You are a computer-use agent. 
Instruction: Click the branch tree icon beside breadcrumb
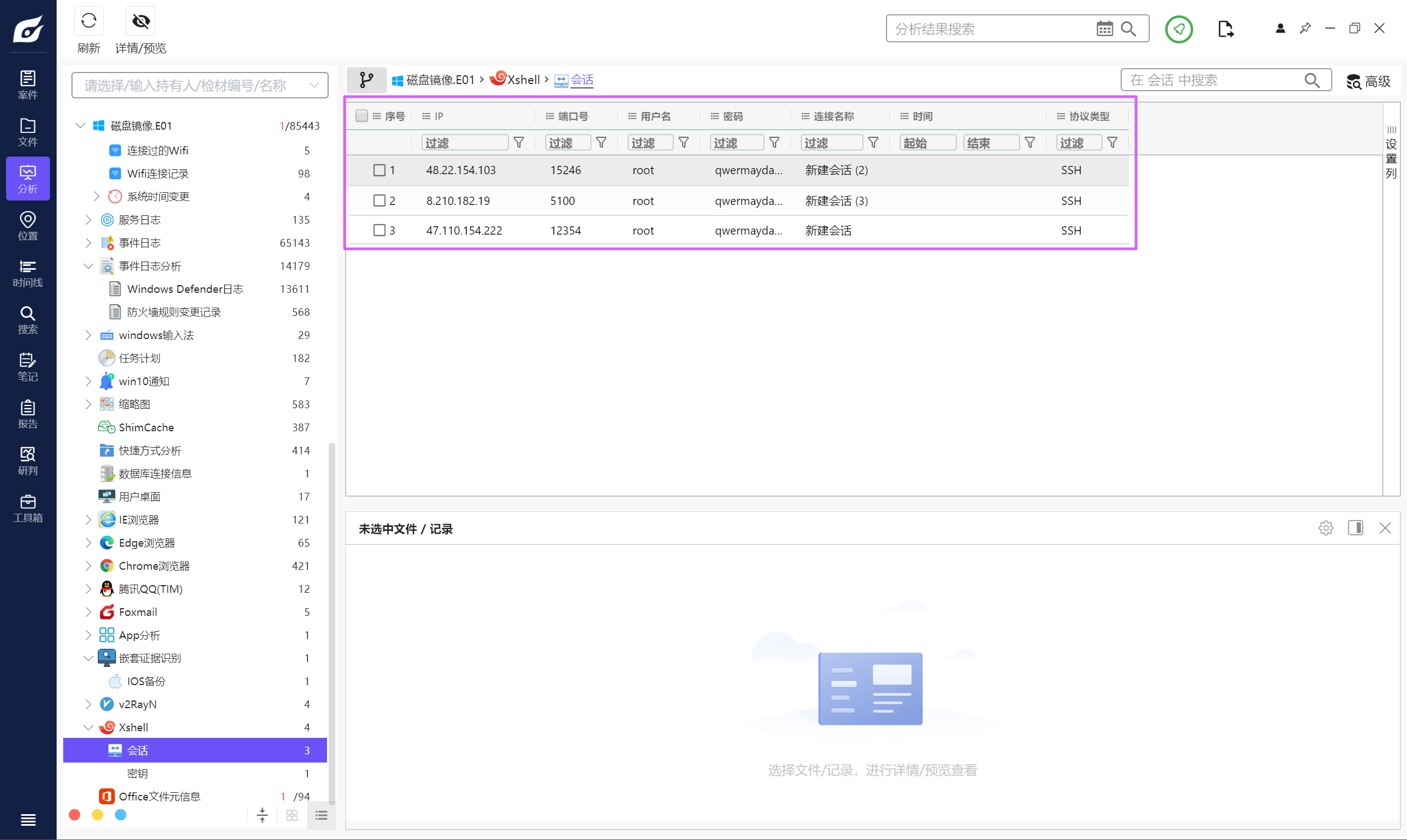[x=367, y=80]
